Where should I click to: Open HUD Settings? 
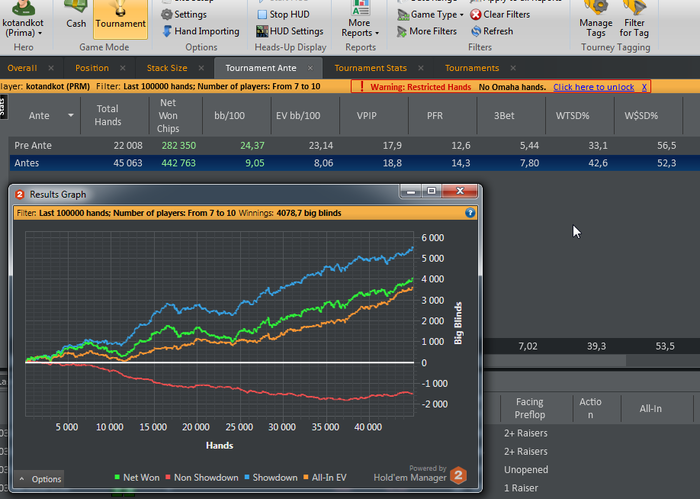289,31
